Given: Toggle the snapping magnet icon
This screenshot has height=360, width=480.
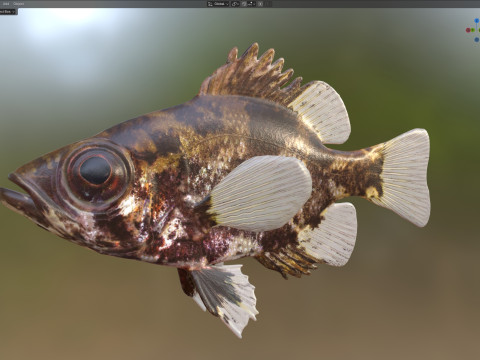Looking at the screenshot, I should click(x=245, y=4).
